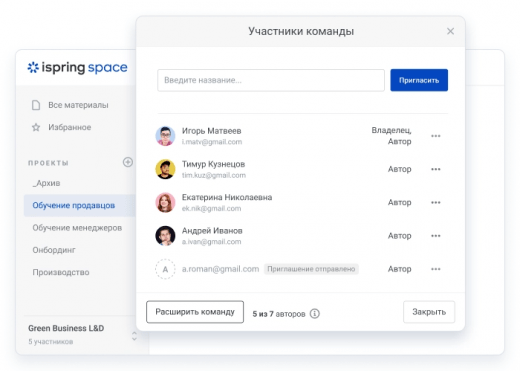This screenshot has width=520, height=371.
Task: Click the name Игорь Матвеев
Action: click(x=211, y=131)
